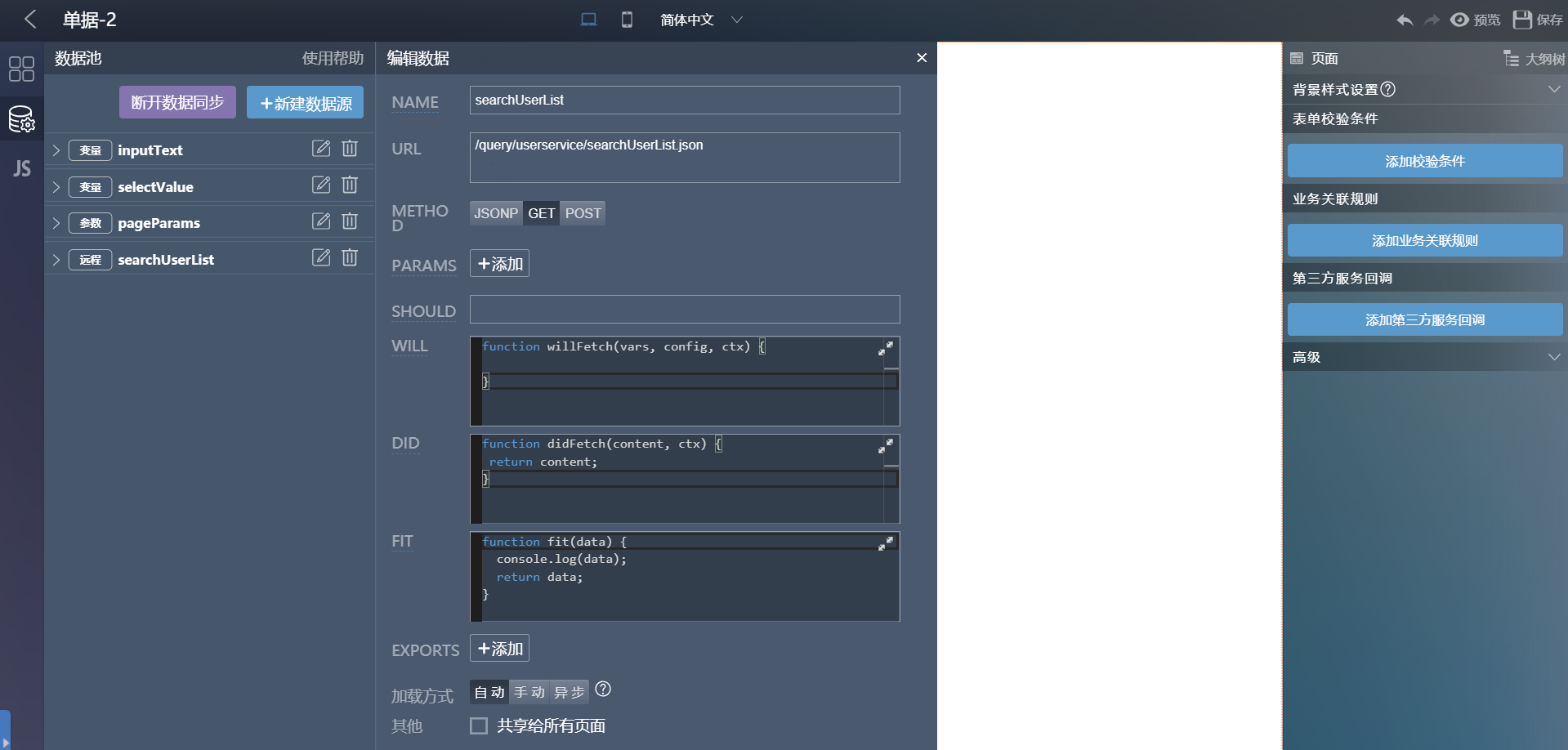
Task: Expand the 高级 section chevron
Action: click(x=1554, y=357)
